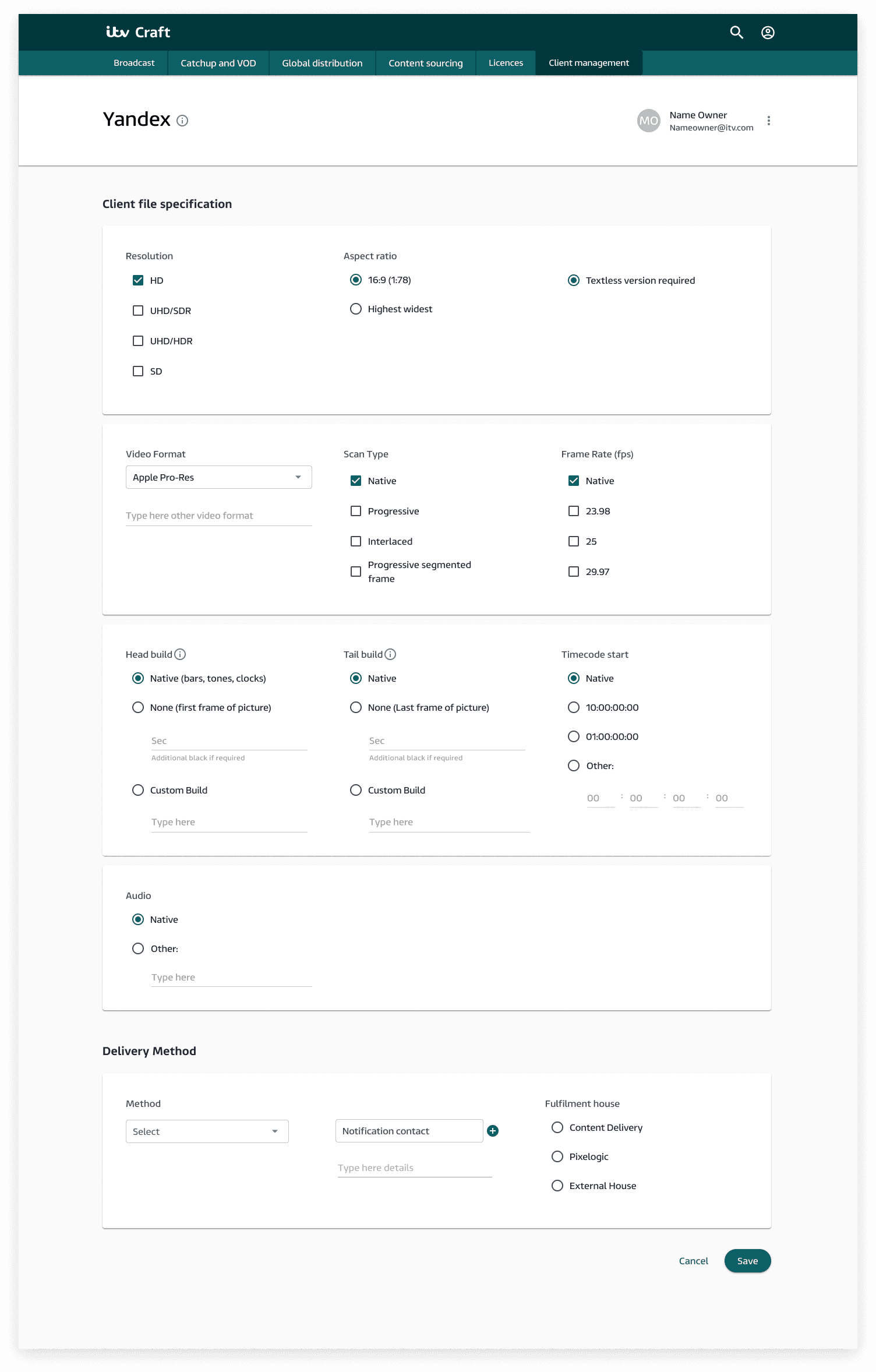Open the three-dot owner menu
876x1372 pixels.
click(769, 121)
